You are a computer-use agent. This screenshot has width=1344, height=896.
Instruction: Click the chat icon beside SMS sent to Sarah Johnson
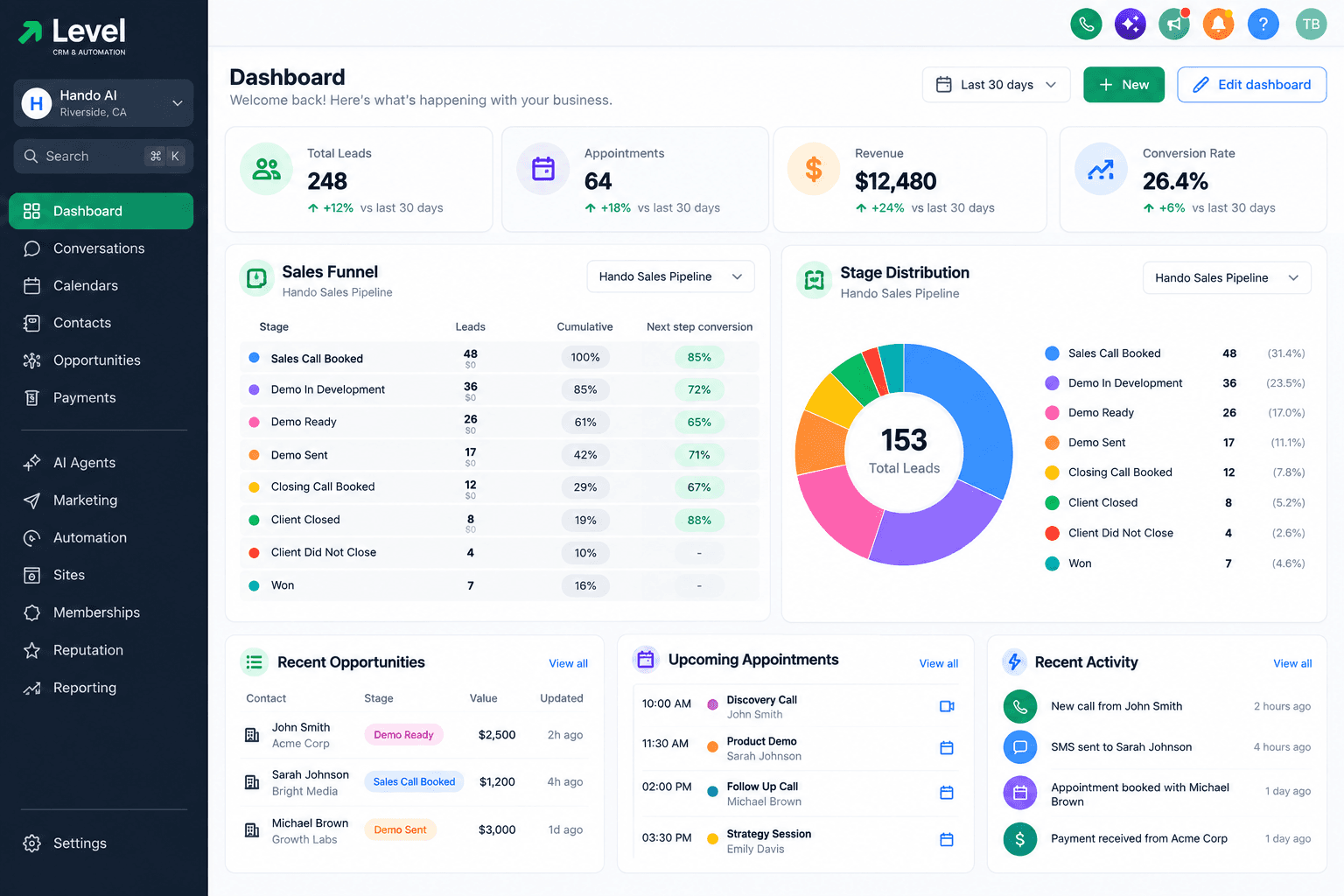tap(1020, 747)
